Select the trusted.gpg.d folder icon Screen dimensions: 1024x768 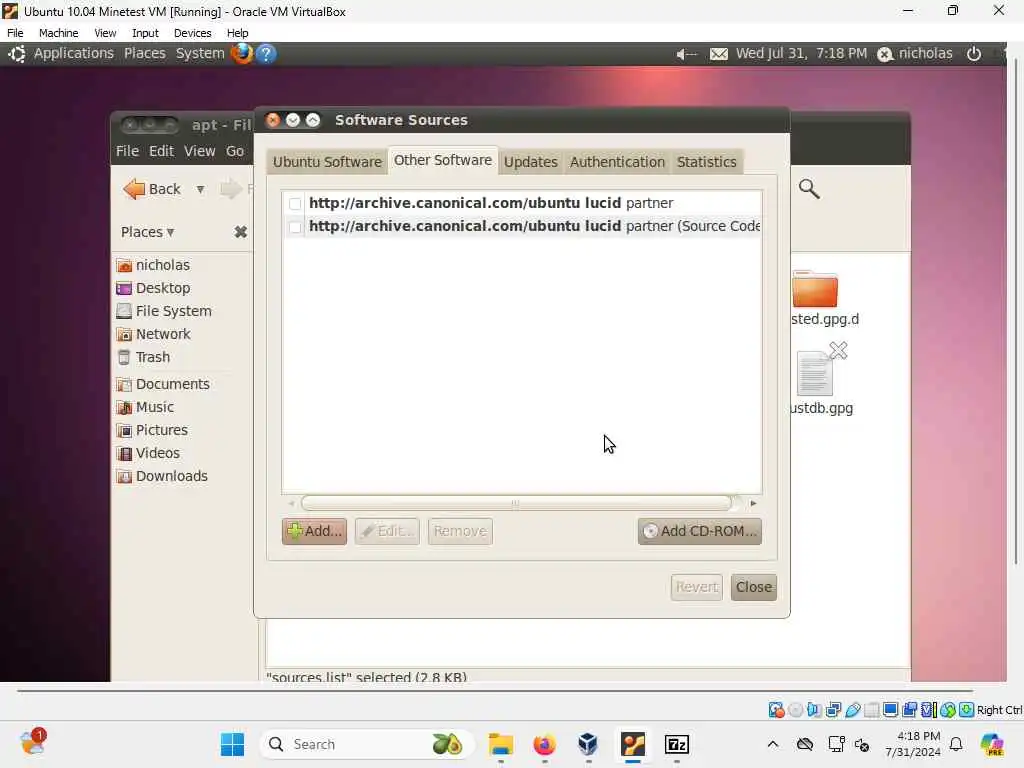[x=815, y=289]
